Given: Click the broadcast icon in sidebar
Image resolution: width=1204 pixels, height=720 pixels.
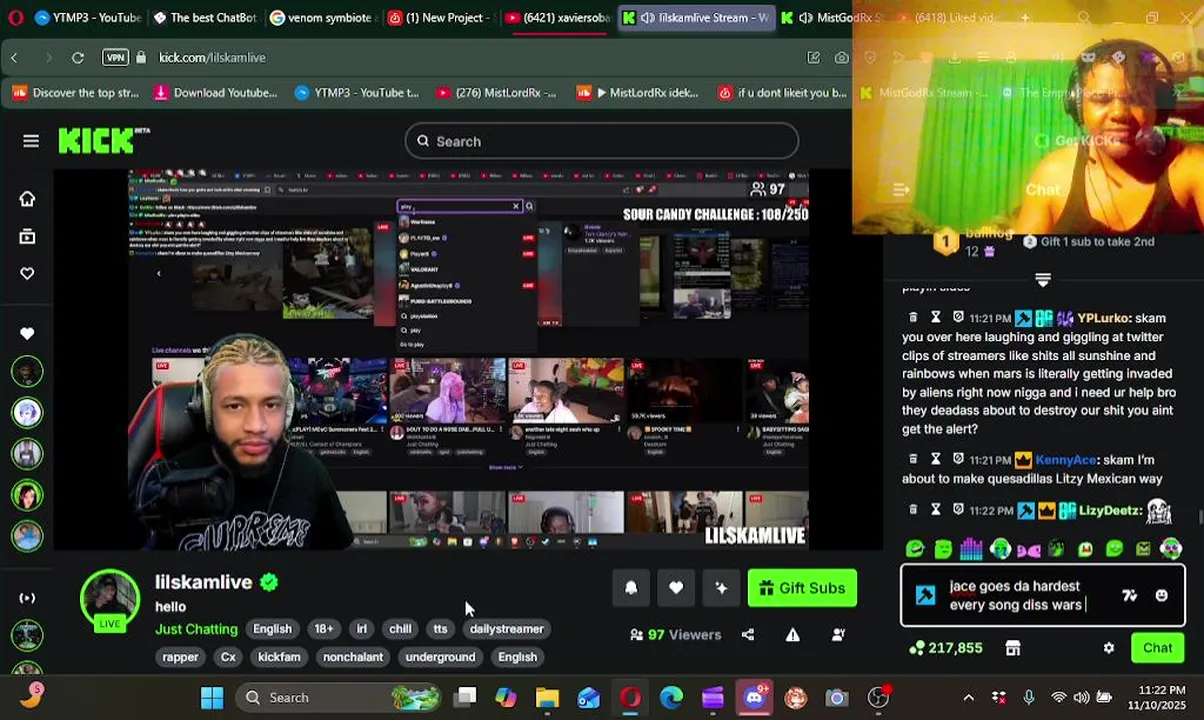Looking at the screenshot, I should pos(27,598).
